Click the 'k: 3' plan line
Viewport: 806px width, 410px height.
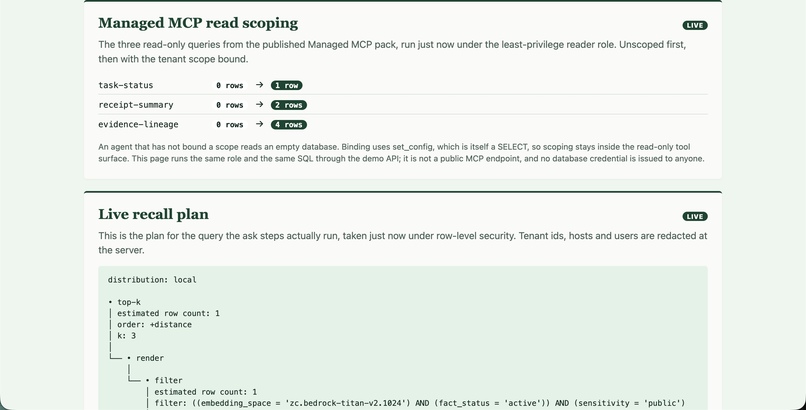click(126, 336)
